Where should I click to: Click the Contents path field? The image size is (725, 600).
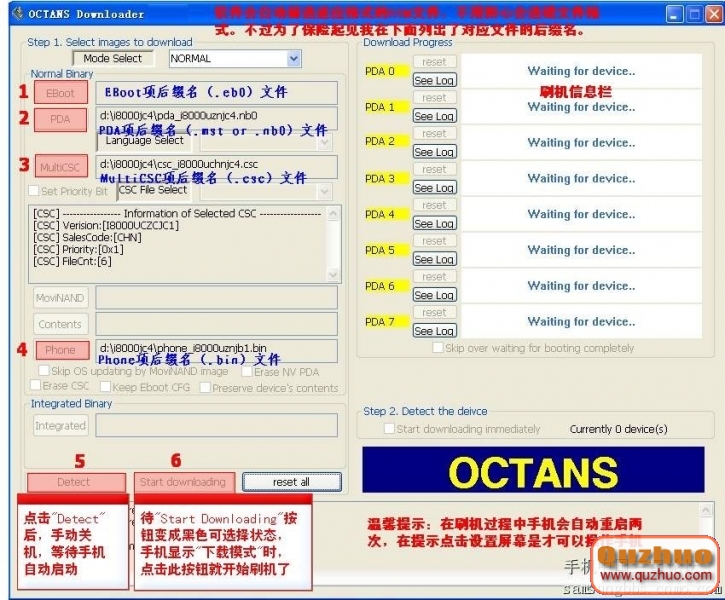point(216,324)
